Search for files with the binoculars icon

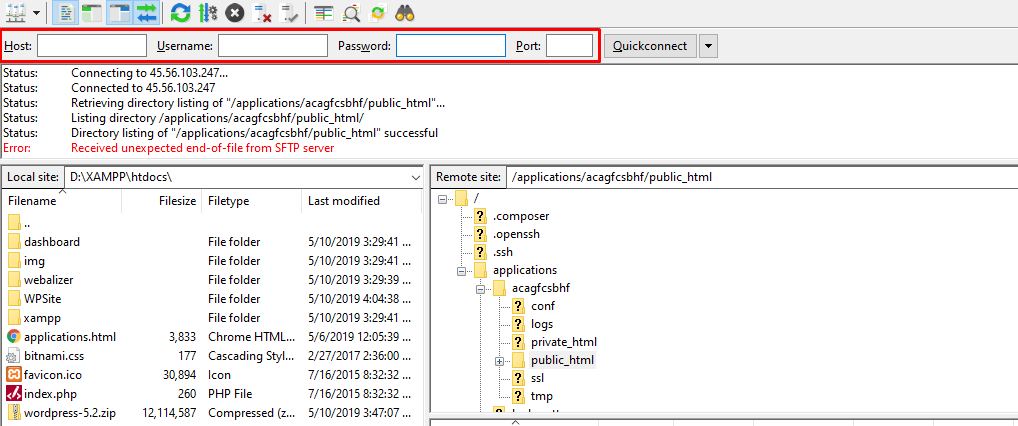pyautogui.click(x=405, y=12)
